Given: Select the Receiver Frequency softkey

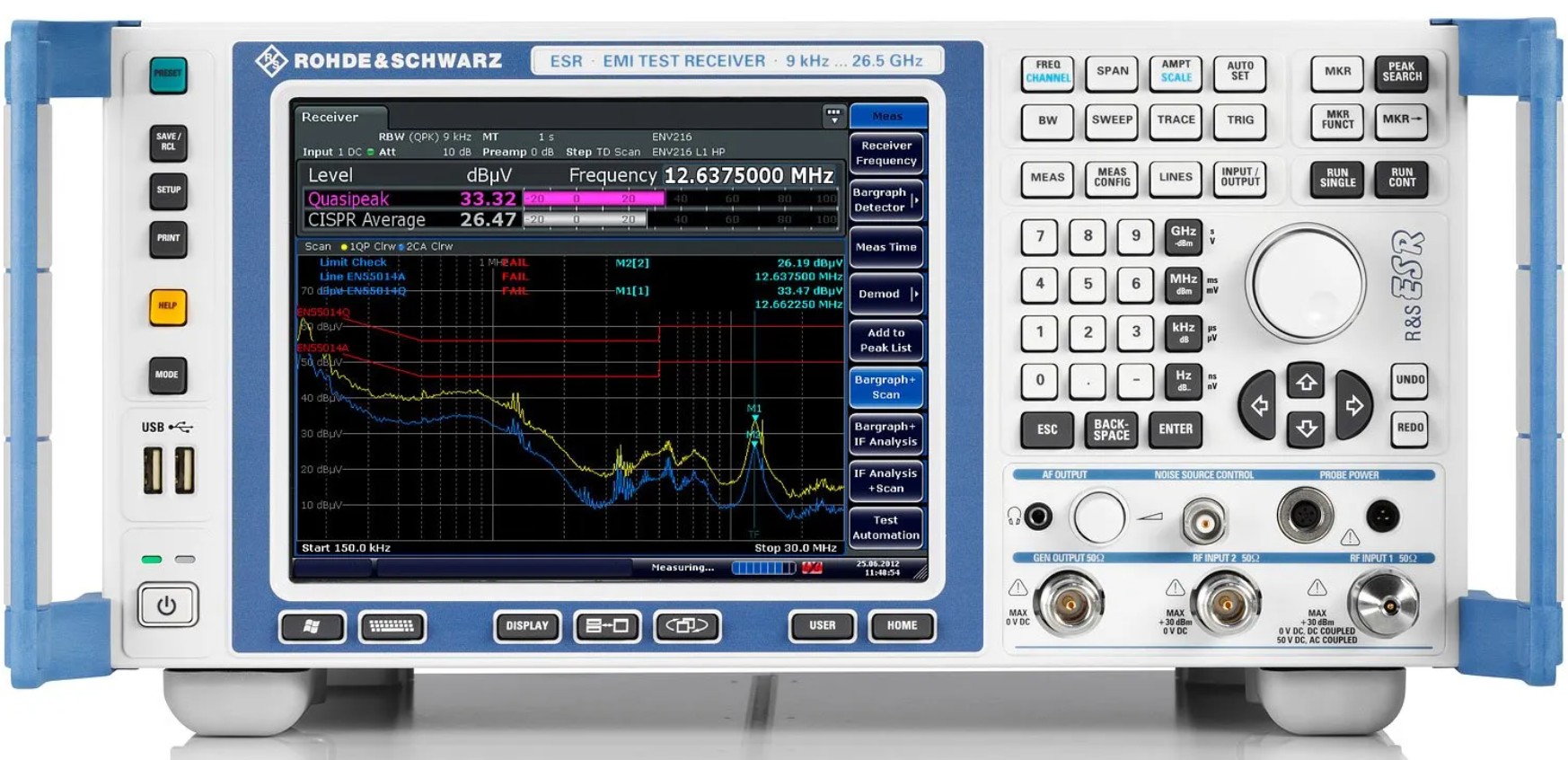Looking at the screenshot, I should 886,153.
